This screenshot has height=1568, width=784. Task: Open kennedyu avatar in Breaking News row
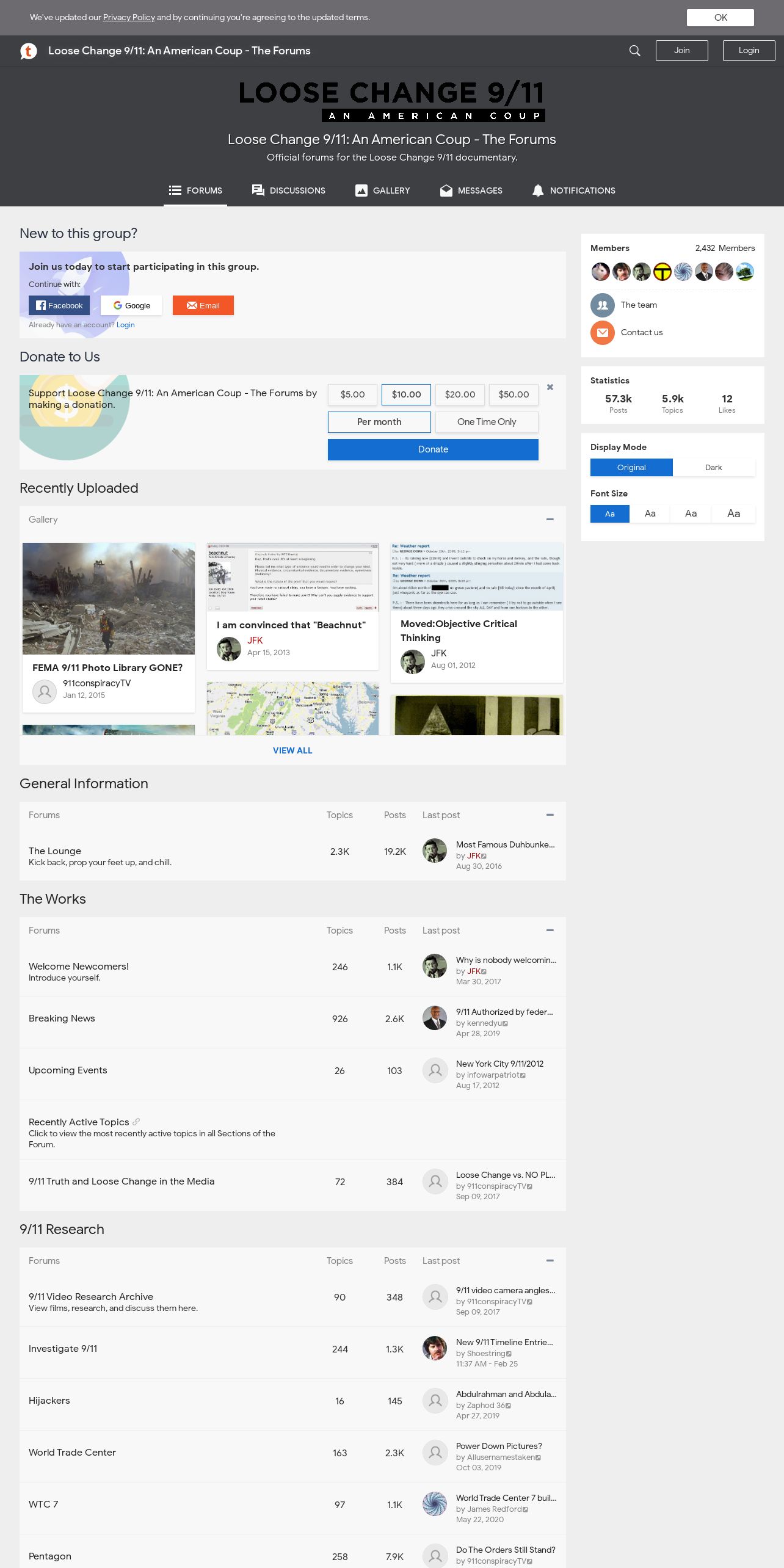[435, 1018]
